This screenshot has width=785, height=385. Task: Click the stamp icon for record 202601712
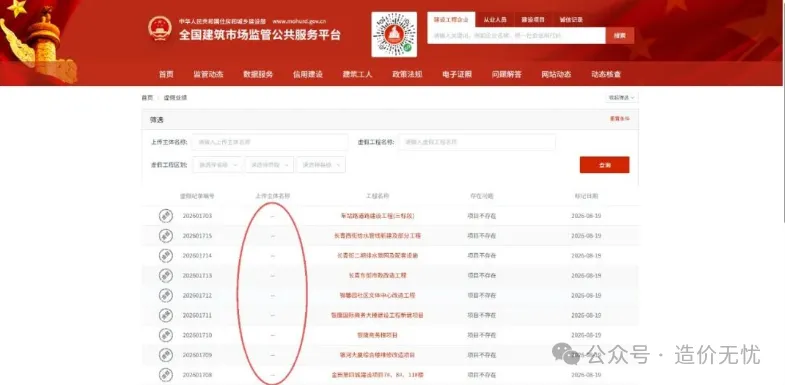pos(166,295)
